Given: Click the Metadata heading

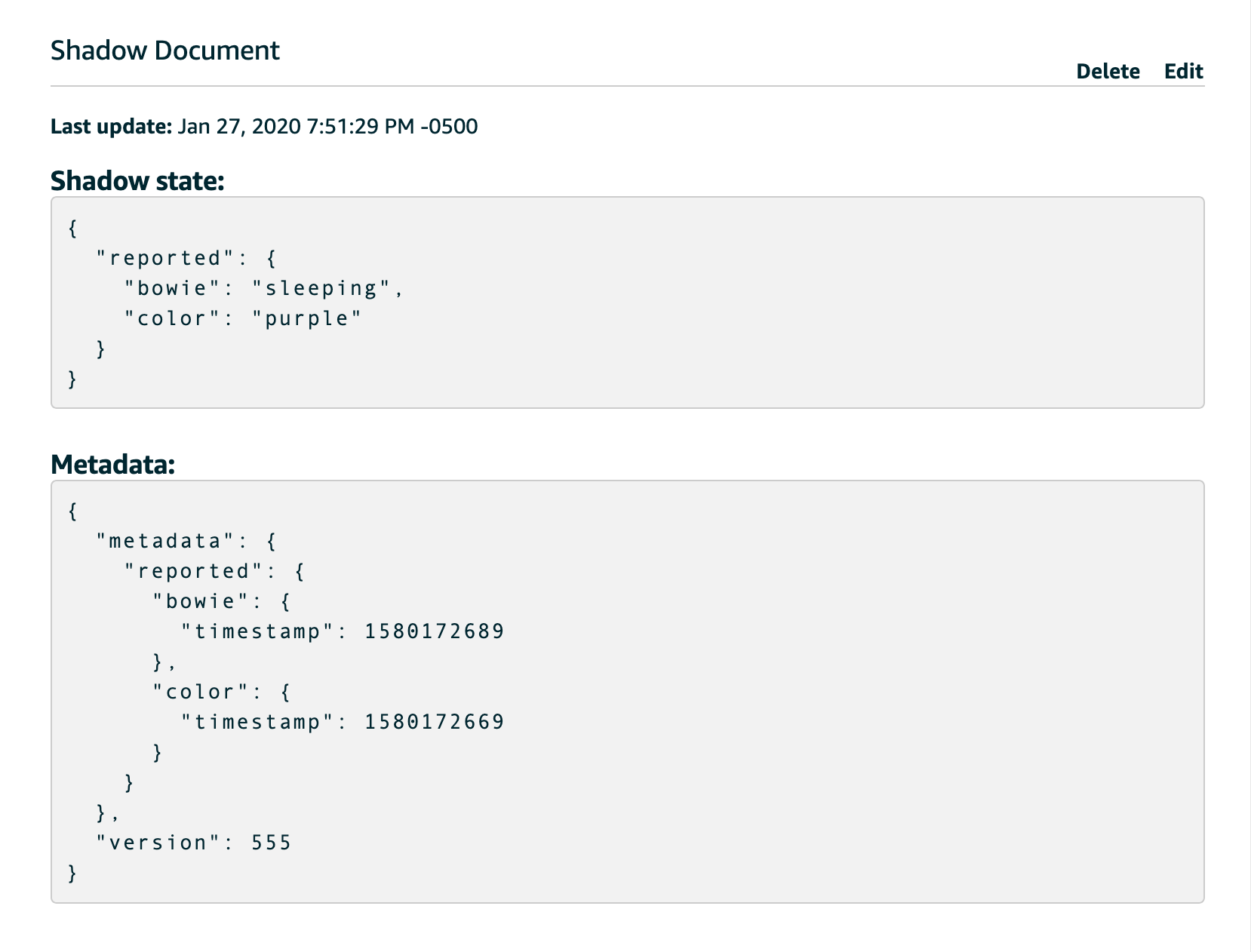Looking at the screenshot, I should pos(112,464).
